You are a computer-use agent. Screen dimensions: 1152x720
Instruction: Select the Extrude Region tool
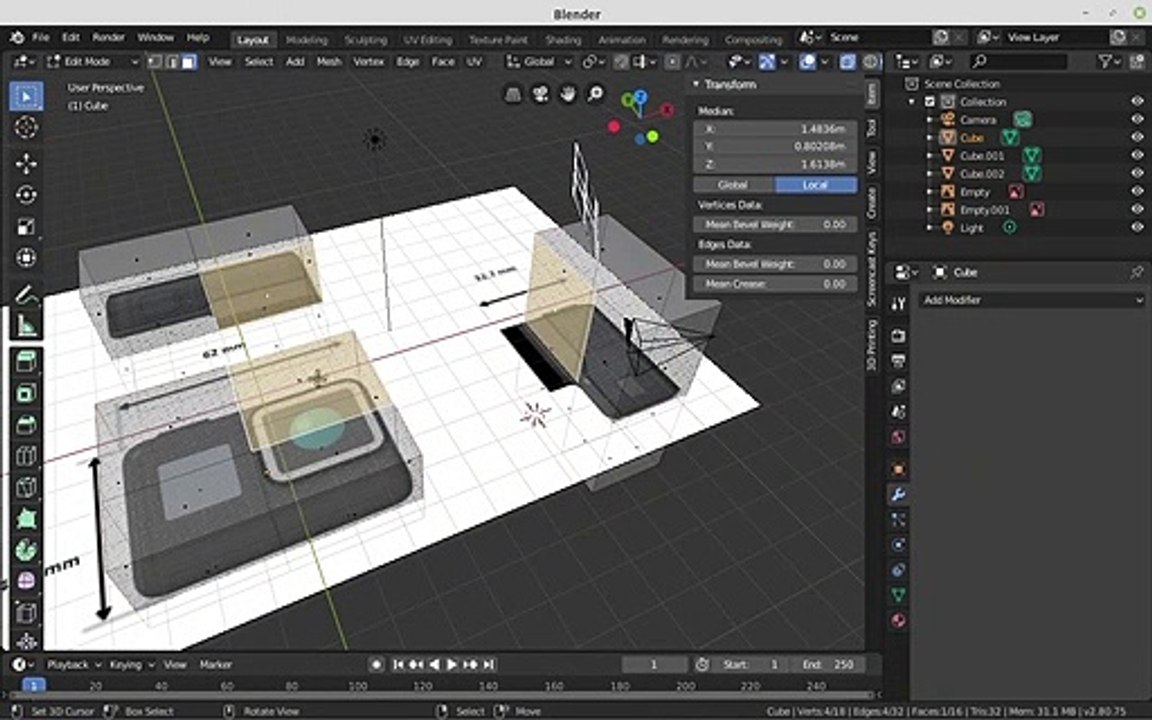26,361
